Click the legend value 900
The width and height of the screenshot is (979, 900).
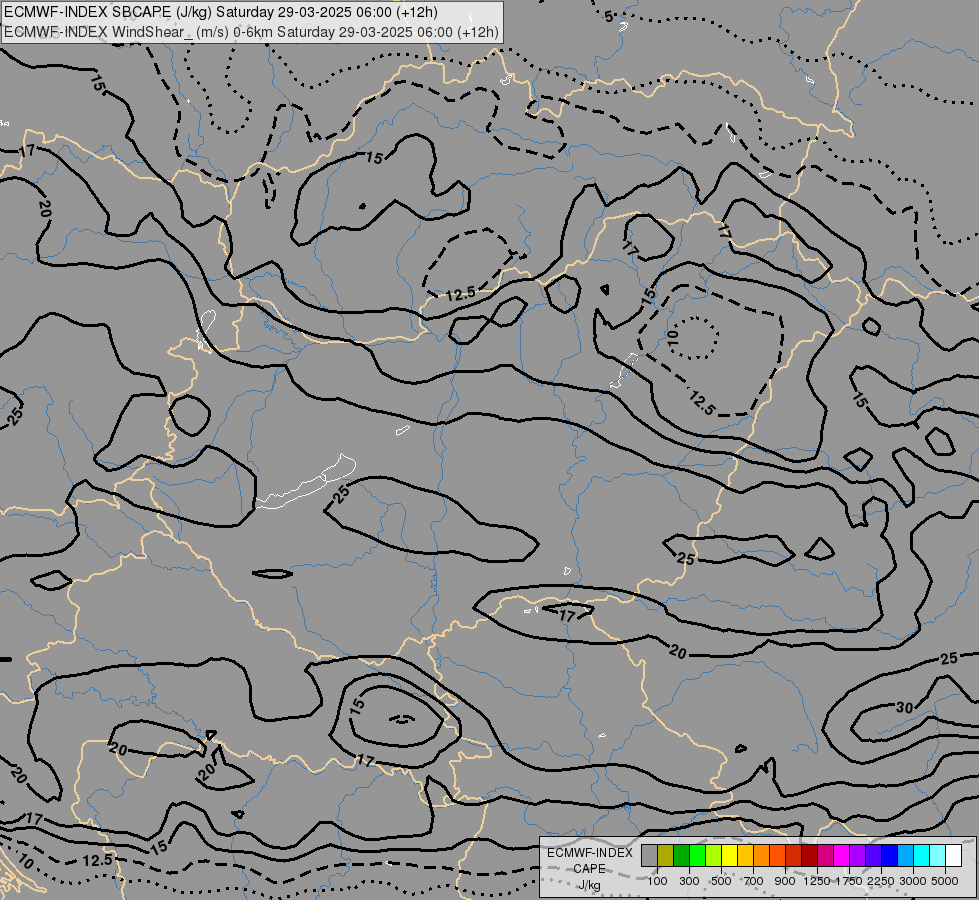pos(785,881)
